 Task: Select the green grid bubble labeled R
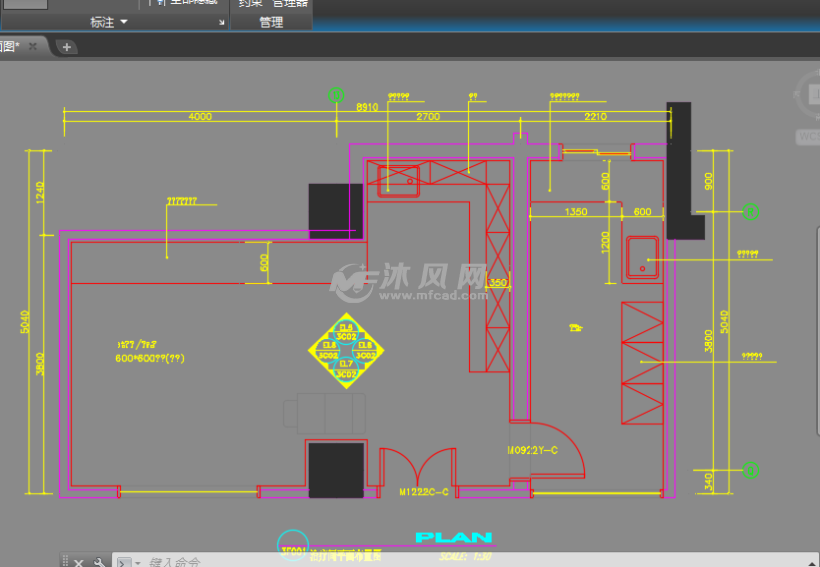[750, 212]
